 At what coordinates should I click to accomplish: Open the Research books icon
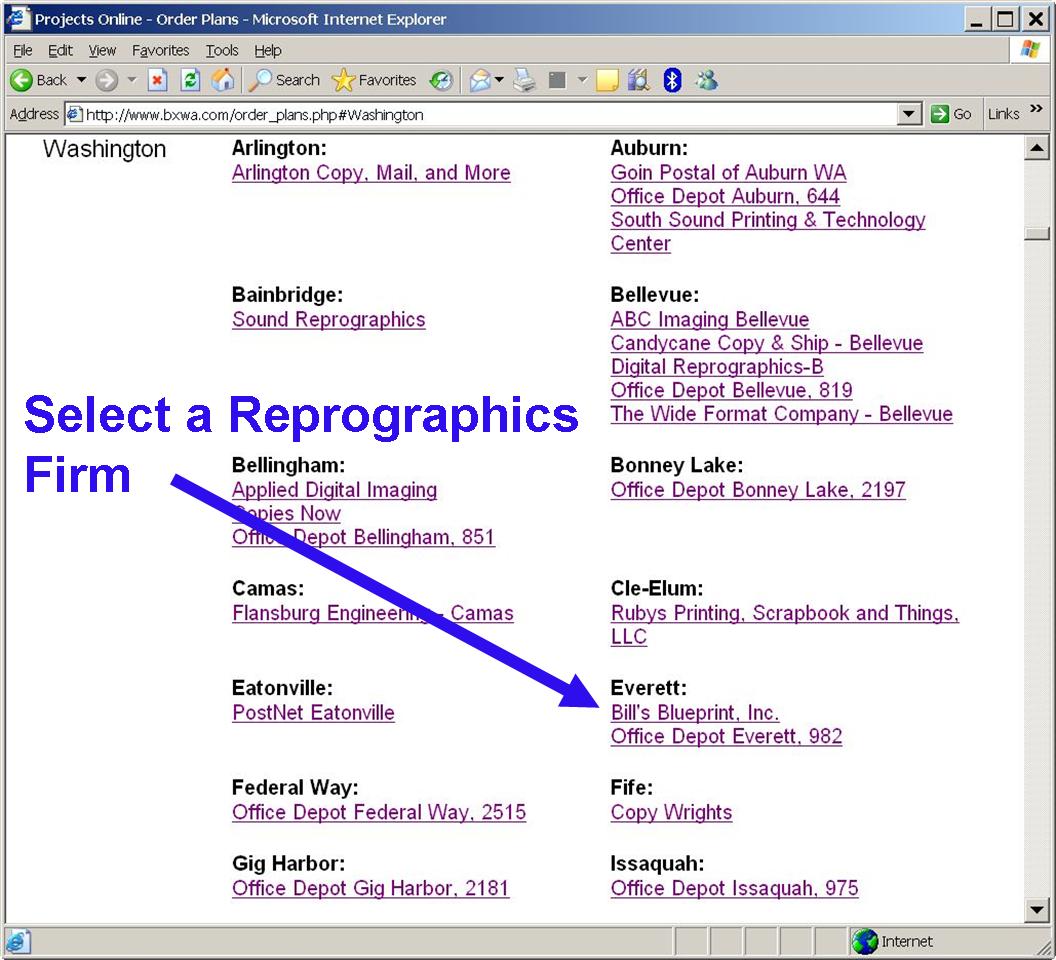tap(638, 81)
